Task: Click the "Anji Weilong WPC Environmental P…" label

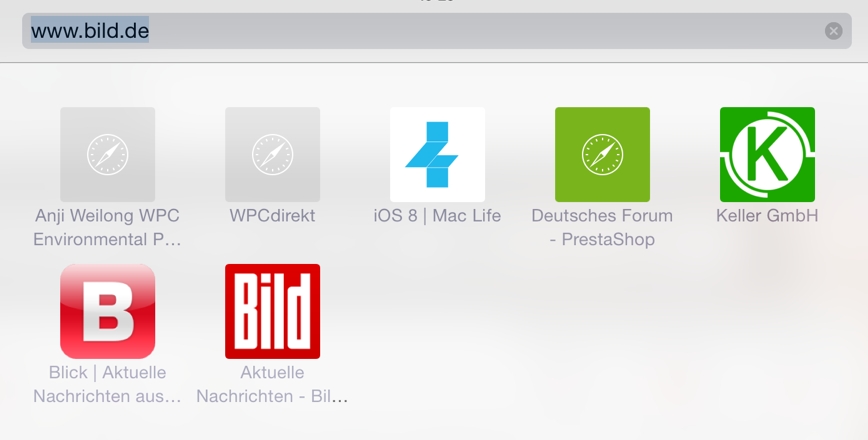Action: pyautogui.click(x=107, y=227)
